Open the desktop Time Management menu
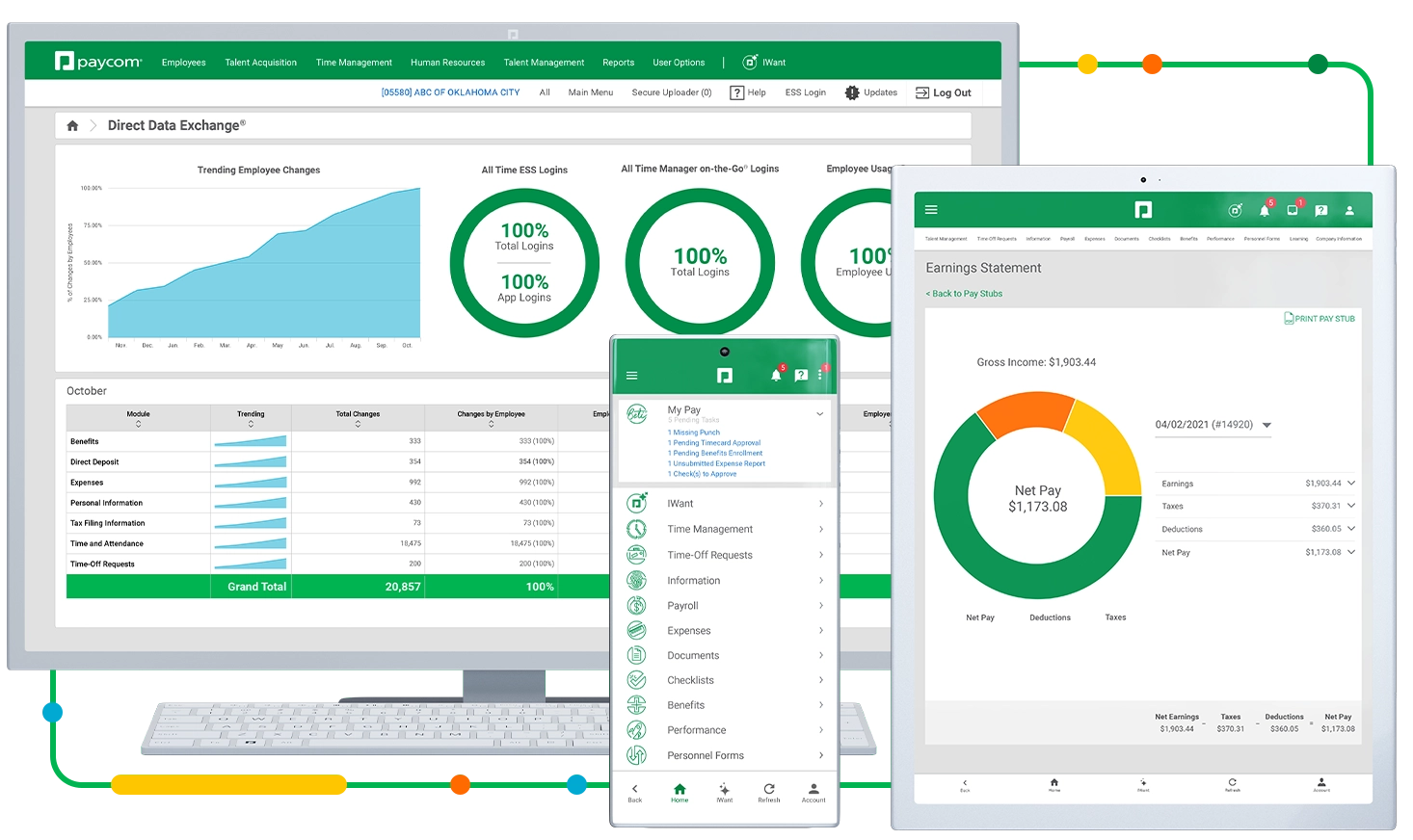This screenshot has height=840, width=1413. click(354, 63)
